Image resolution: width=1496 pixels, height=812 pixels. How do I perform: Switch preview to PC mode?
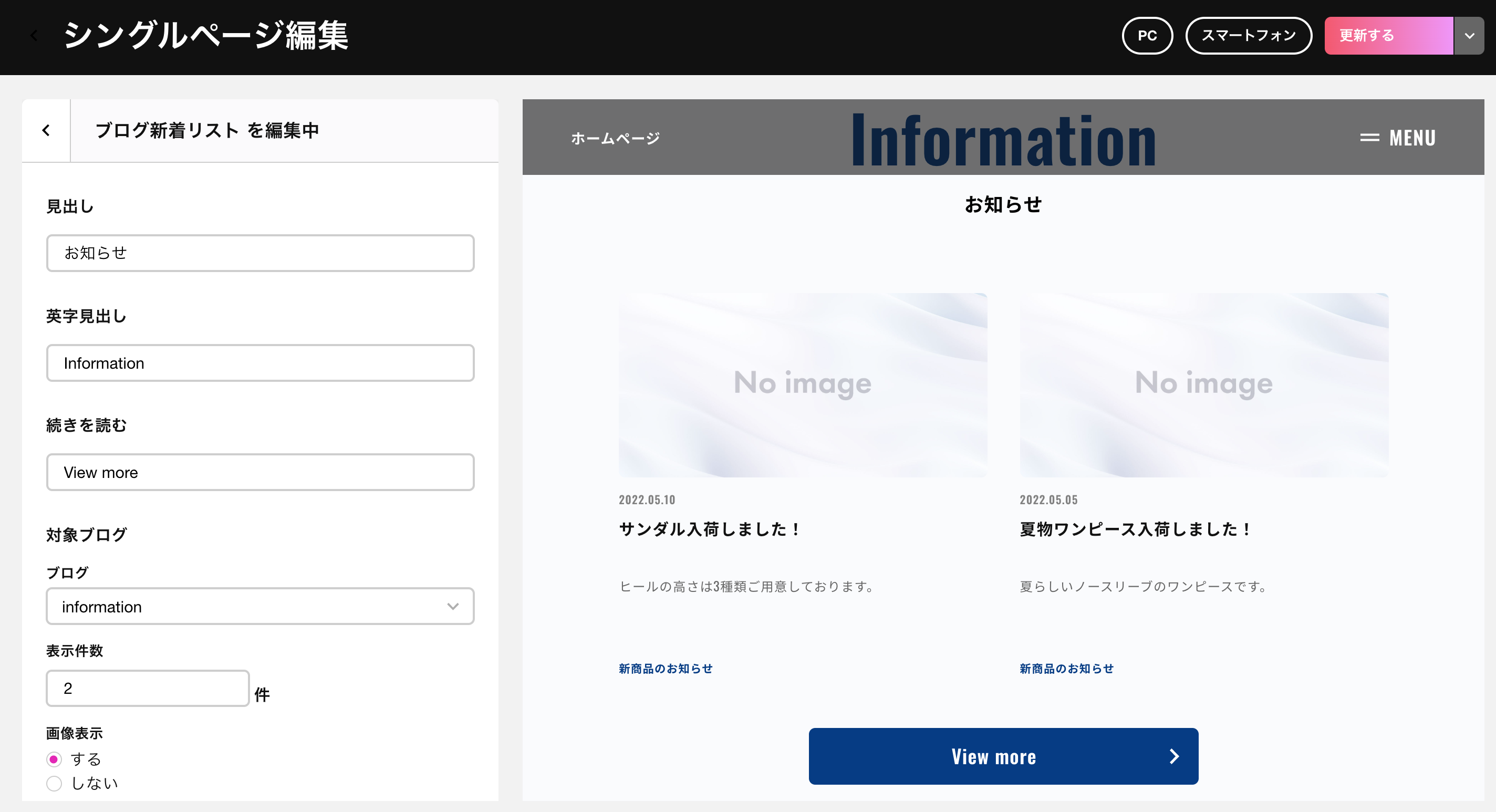tap(1147, 35)
